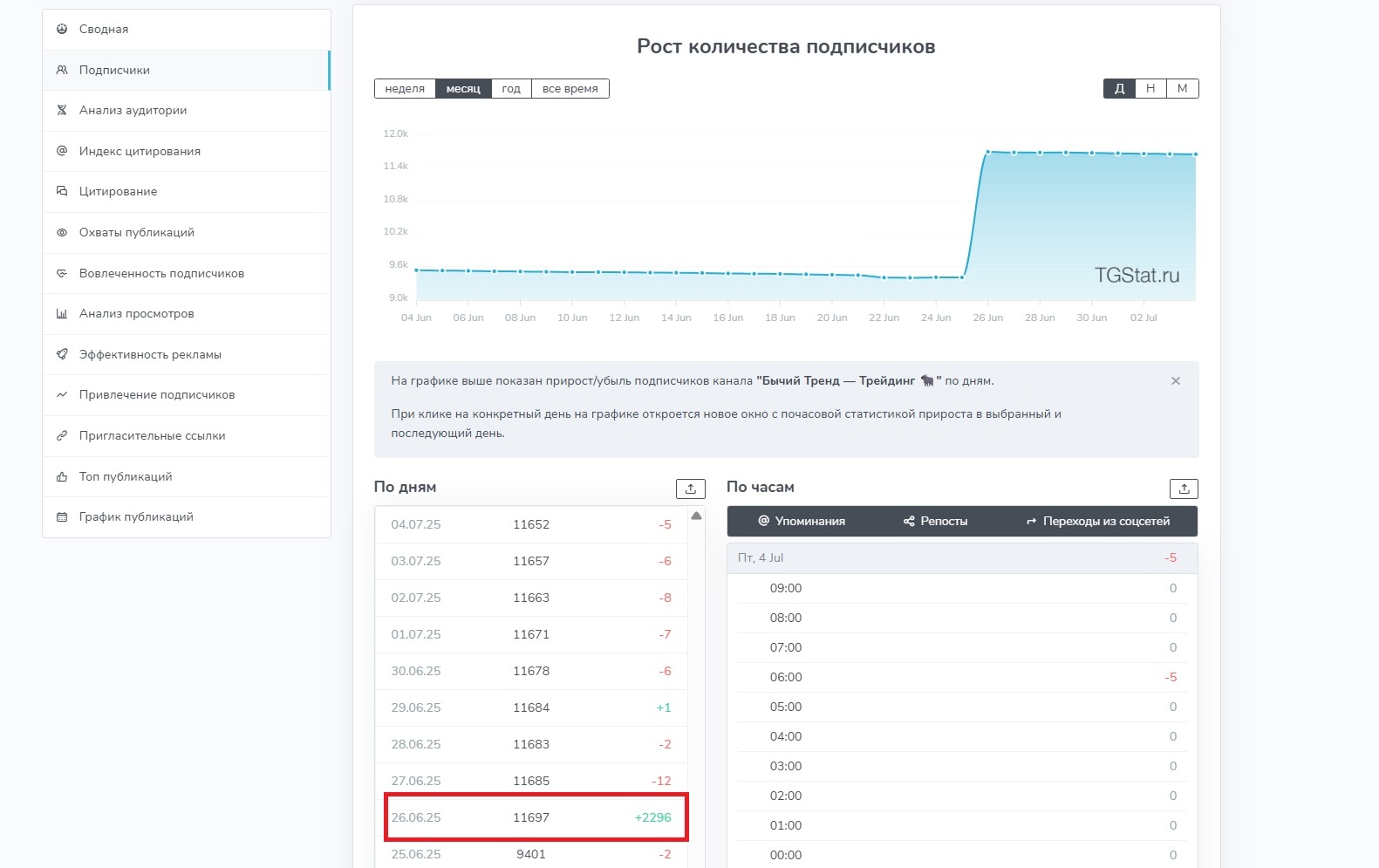The width and height of the screenshot is (1379, 868).
Task: Click the Анализ аудитории hourglass icon
Action: (x=62, y=110)
